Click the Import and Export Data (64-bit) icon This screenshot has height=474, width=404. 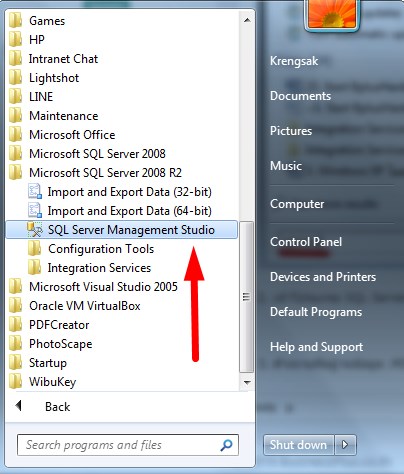point(35,211)
